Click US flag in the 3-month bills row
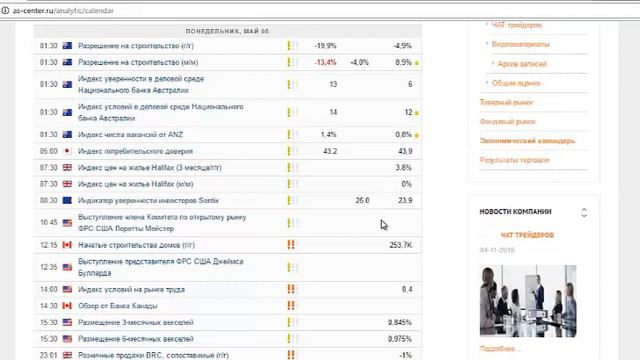The image size is (640, 360). [x=67, y=322]
